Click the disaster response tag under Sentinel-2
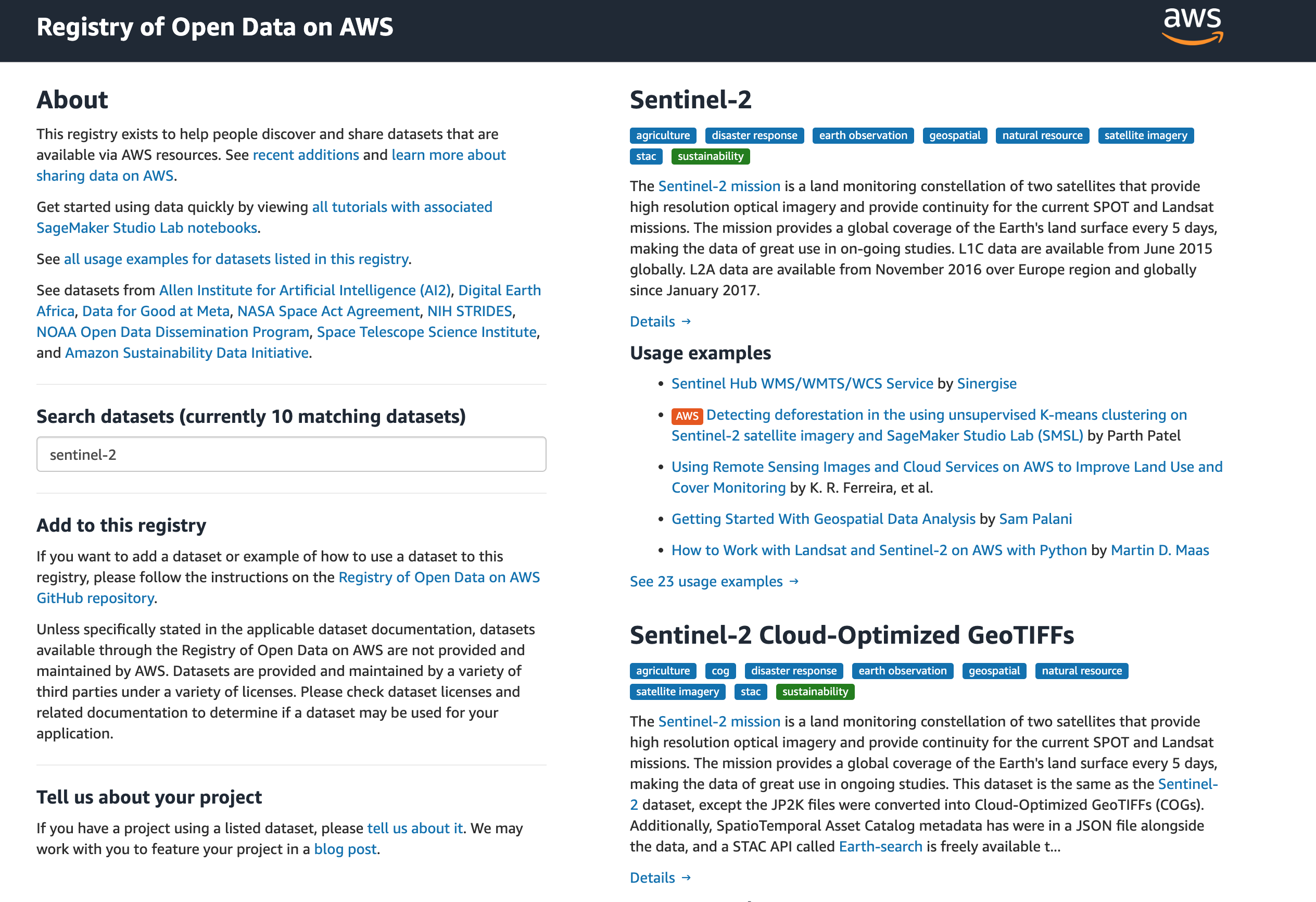Image resolution: width=1316 pixels, height=902 pixels. [754, 135]
